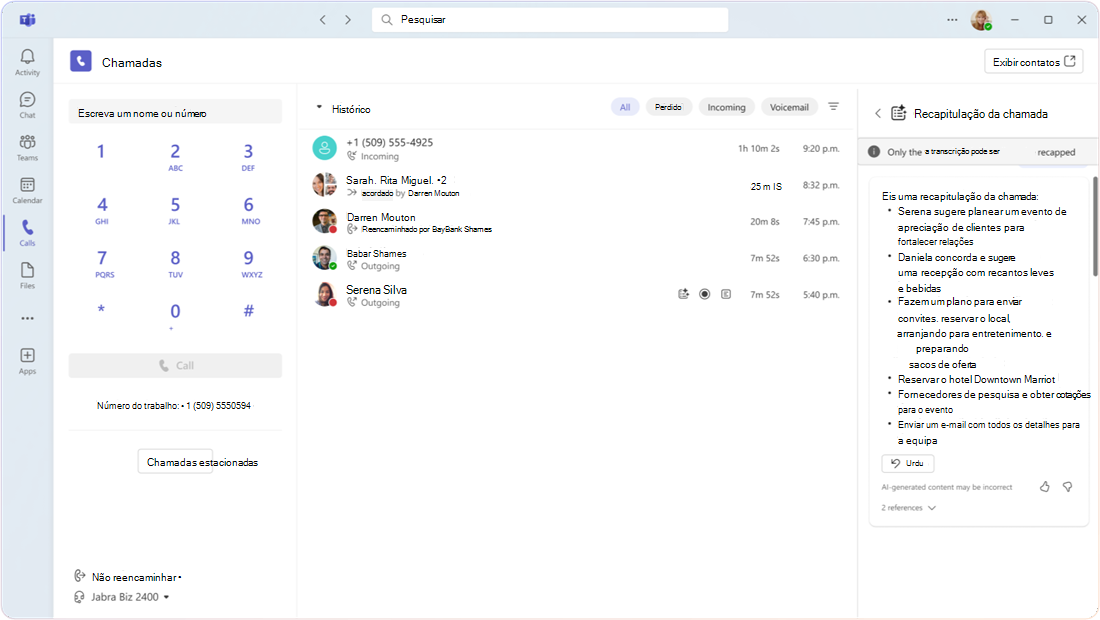Select the Darren Mouton call entry
The image size is (1100, 620).
tap(577, 222)
